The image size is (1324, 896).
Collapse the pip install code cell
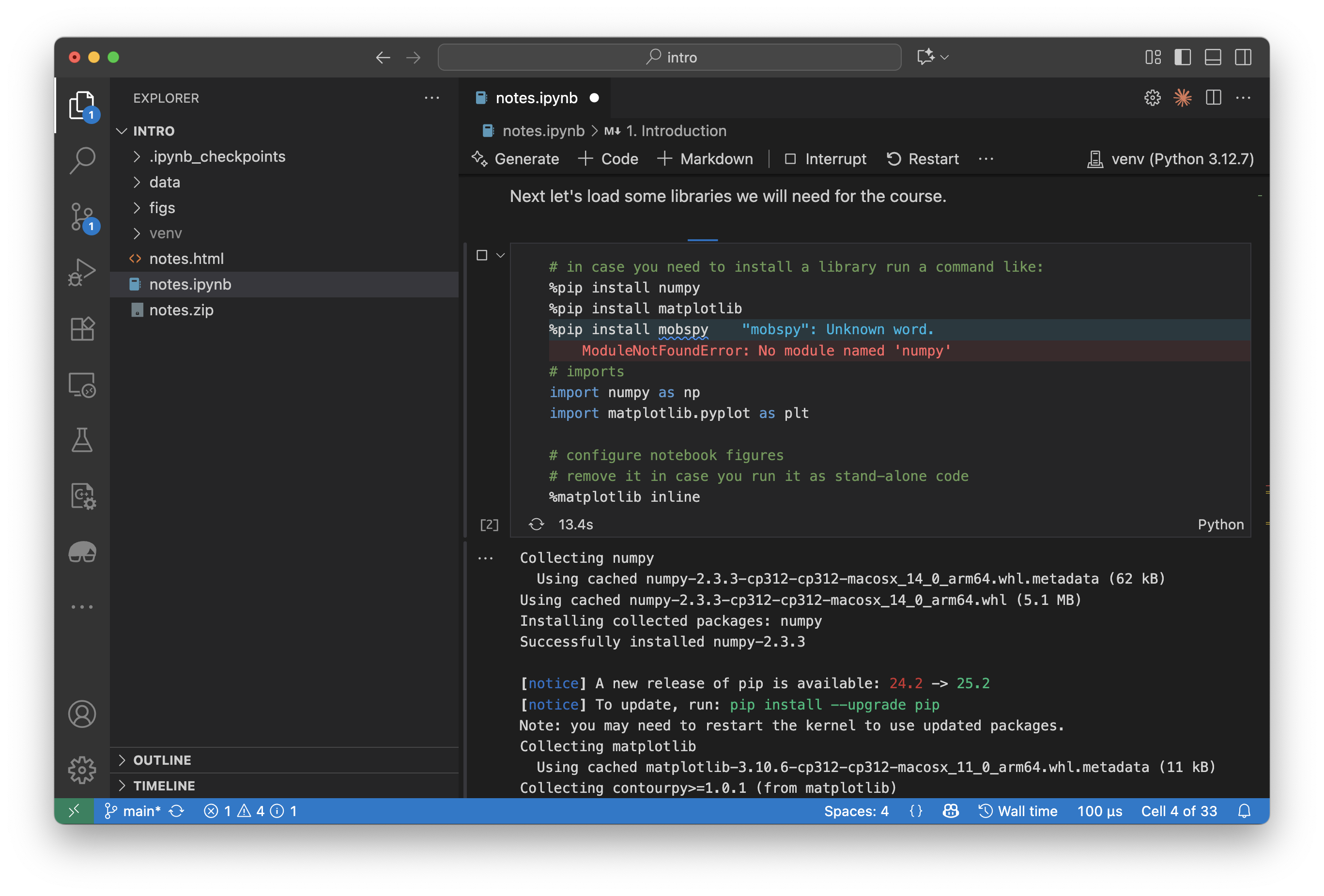(x=501, y=255)
